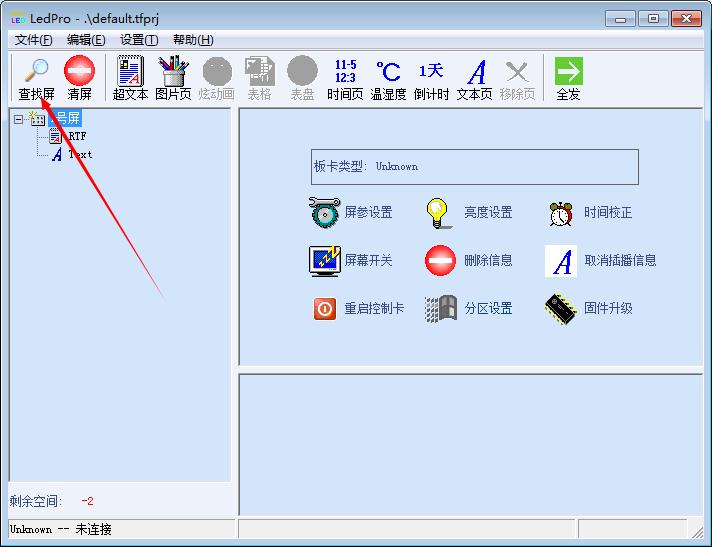Collapse the 1号屏 tree node
Screen dimensions: 712x547
[18, 119]
